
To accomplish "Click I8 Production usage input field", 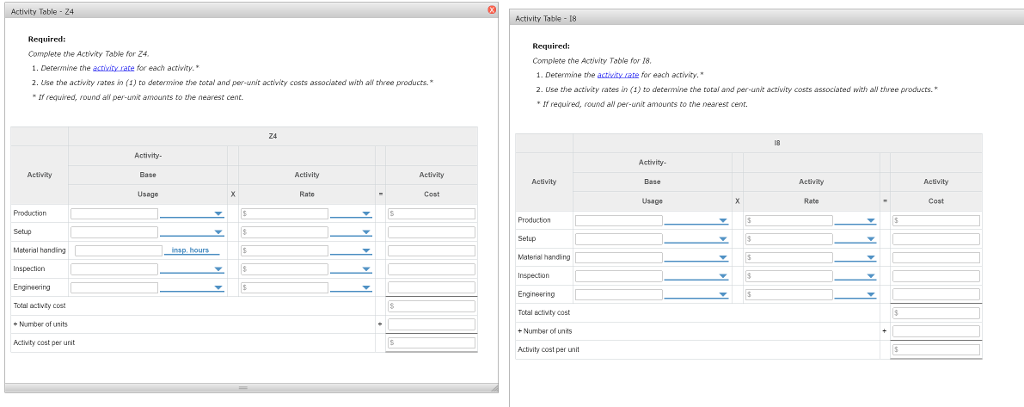I will click(x=618, y=221).
